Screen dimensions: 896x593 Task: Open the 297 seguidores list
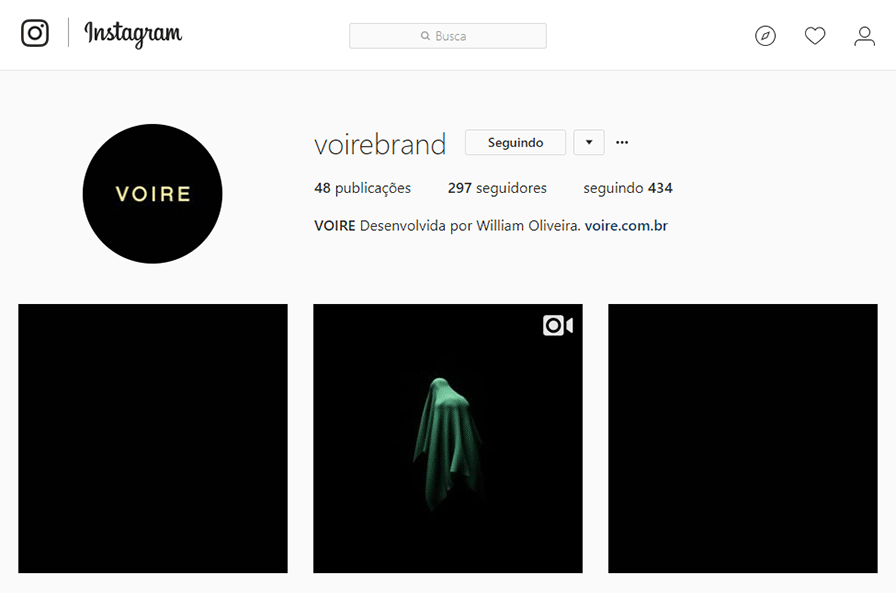coord(497,188)
